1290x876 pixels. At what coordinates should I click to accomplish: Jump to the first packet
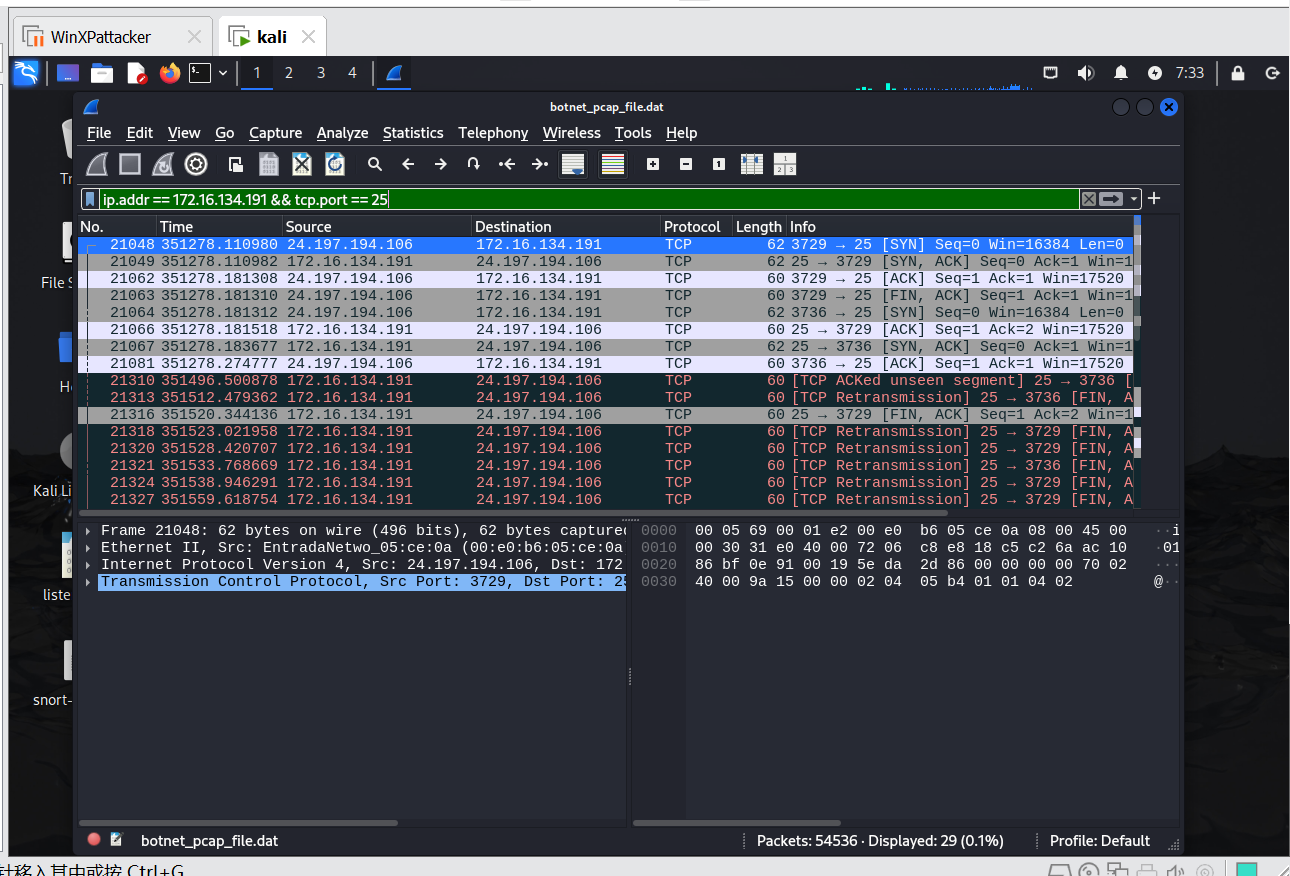click(x=507, y=164)
